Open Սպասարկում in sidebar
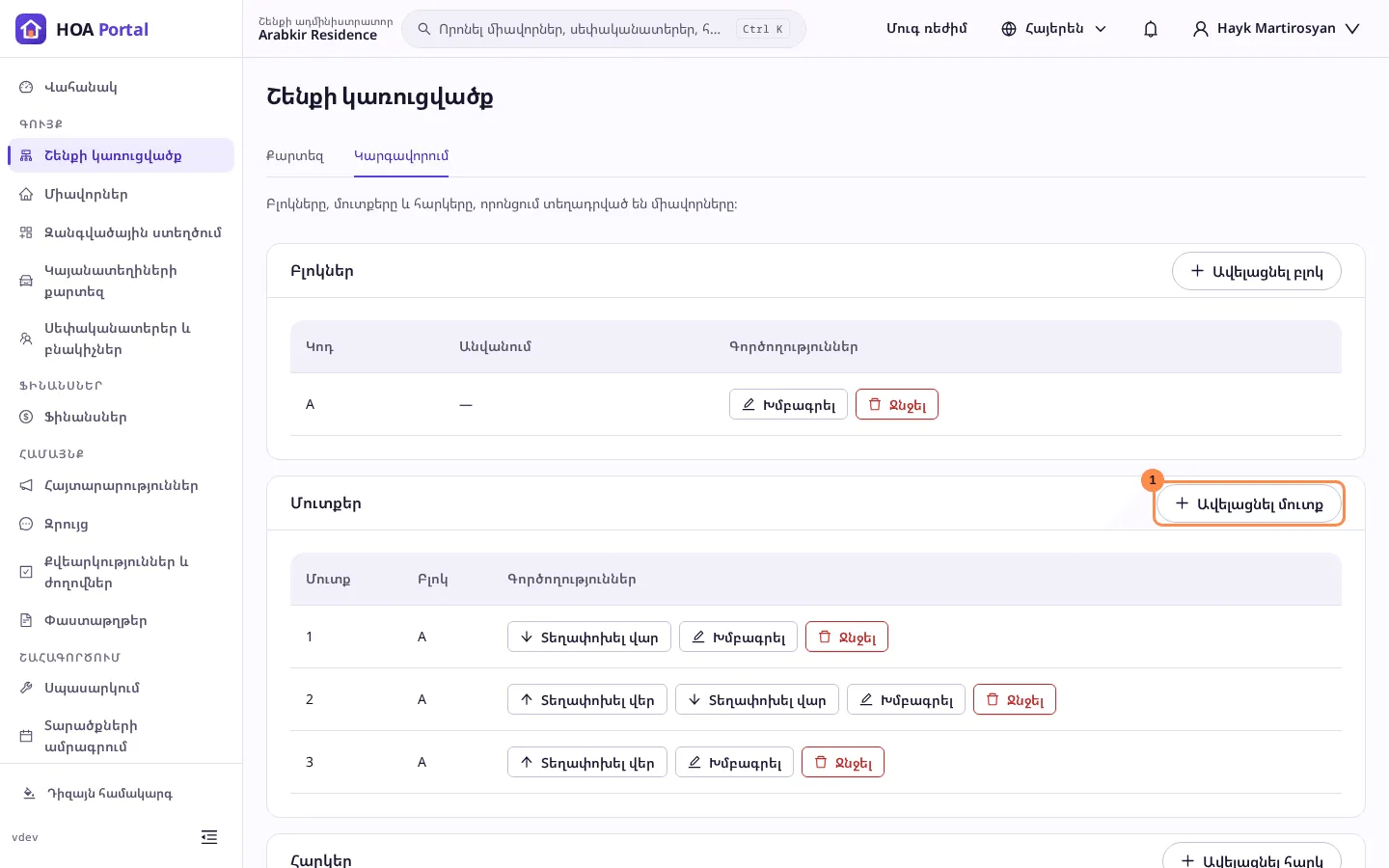The height and width of the screenshot is (868, 1389). pos(121,688)
